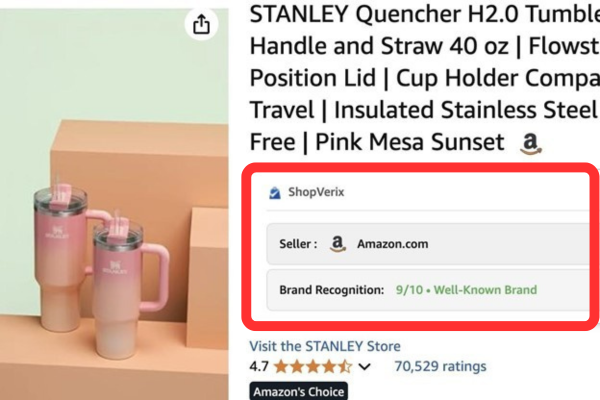Click the Brand Recognition label
The height and width of the screenshot is (400, 600).
(x=331, y=290)
